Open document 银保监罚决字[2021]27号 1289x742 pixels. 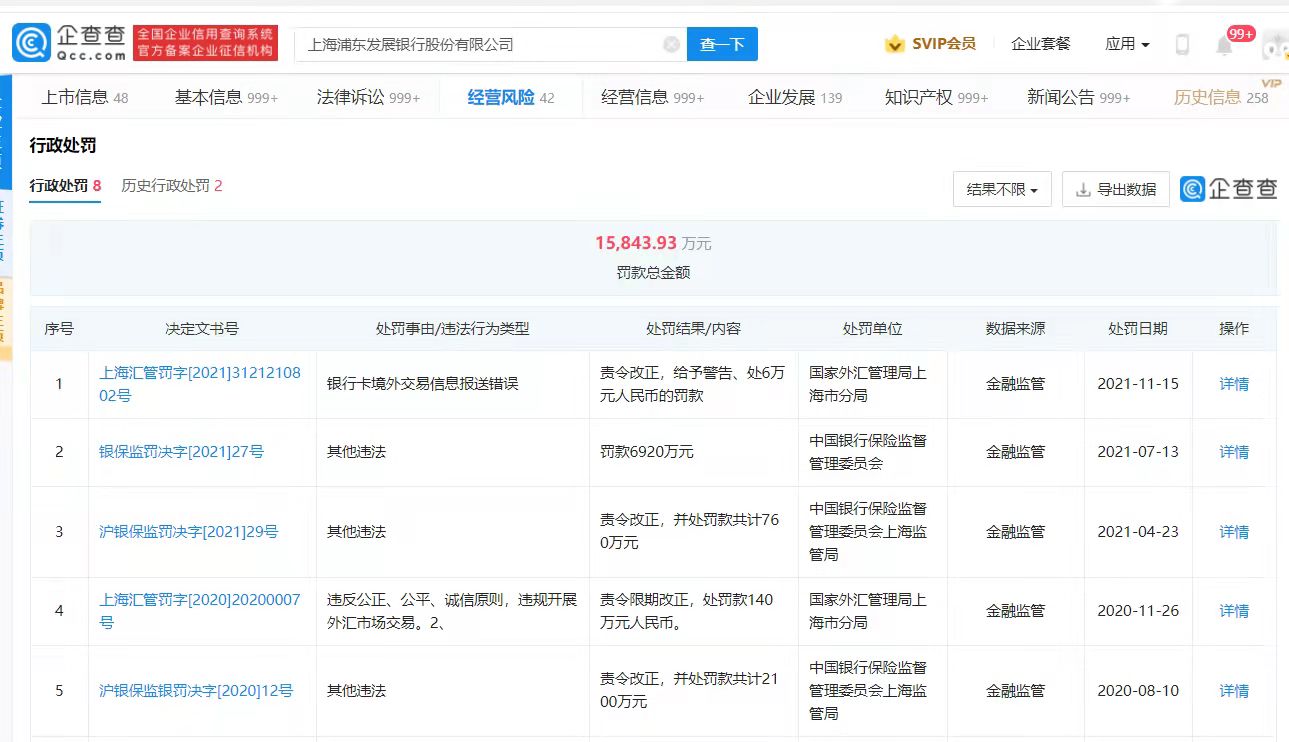pos(181,452)
